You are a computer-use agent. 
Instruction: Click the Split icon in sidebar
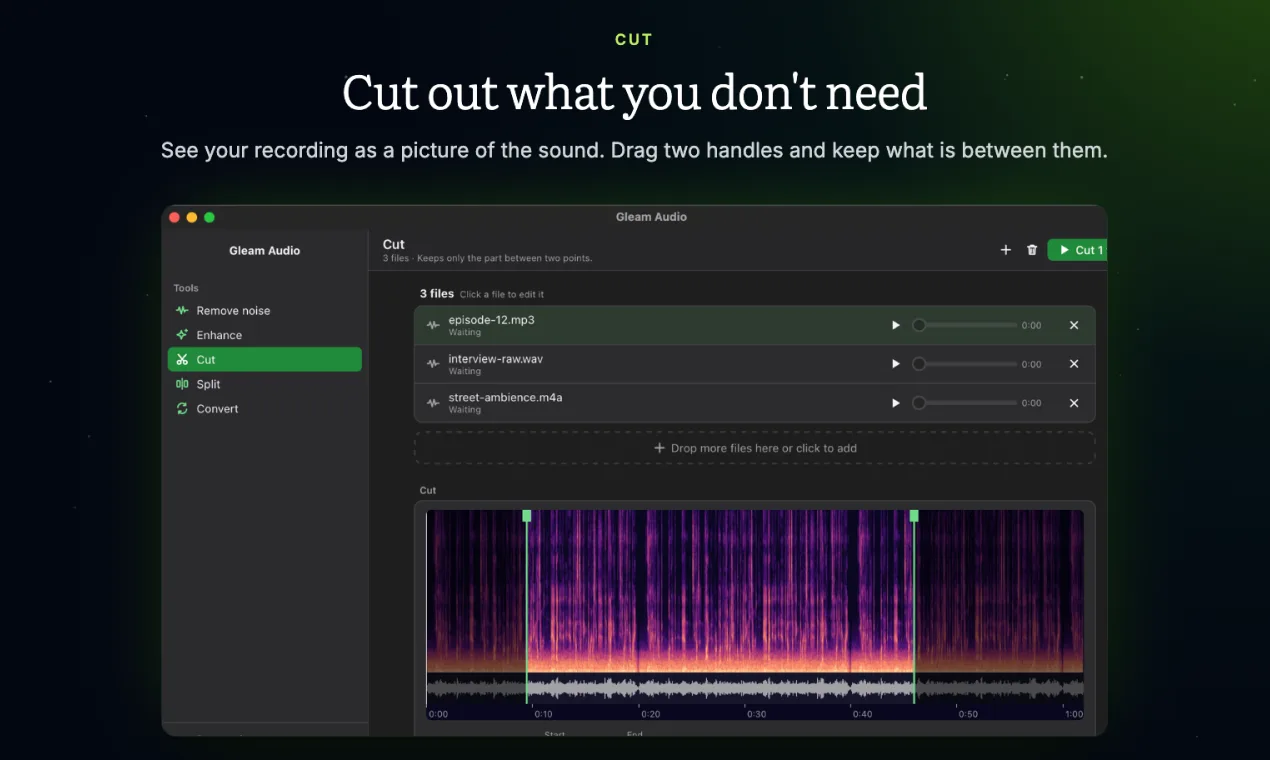(182, 384)
